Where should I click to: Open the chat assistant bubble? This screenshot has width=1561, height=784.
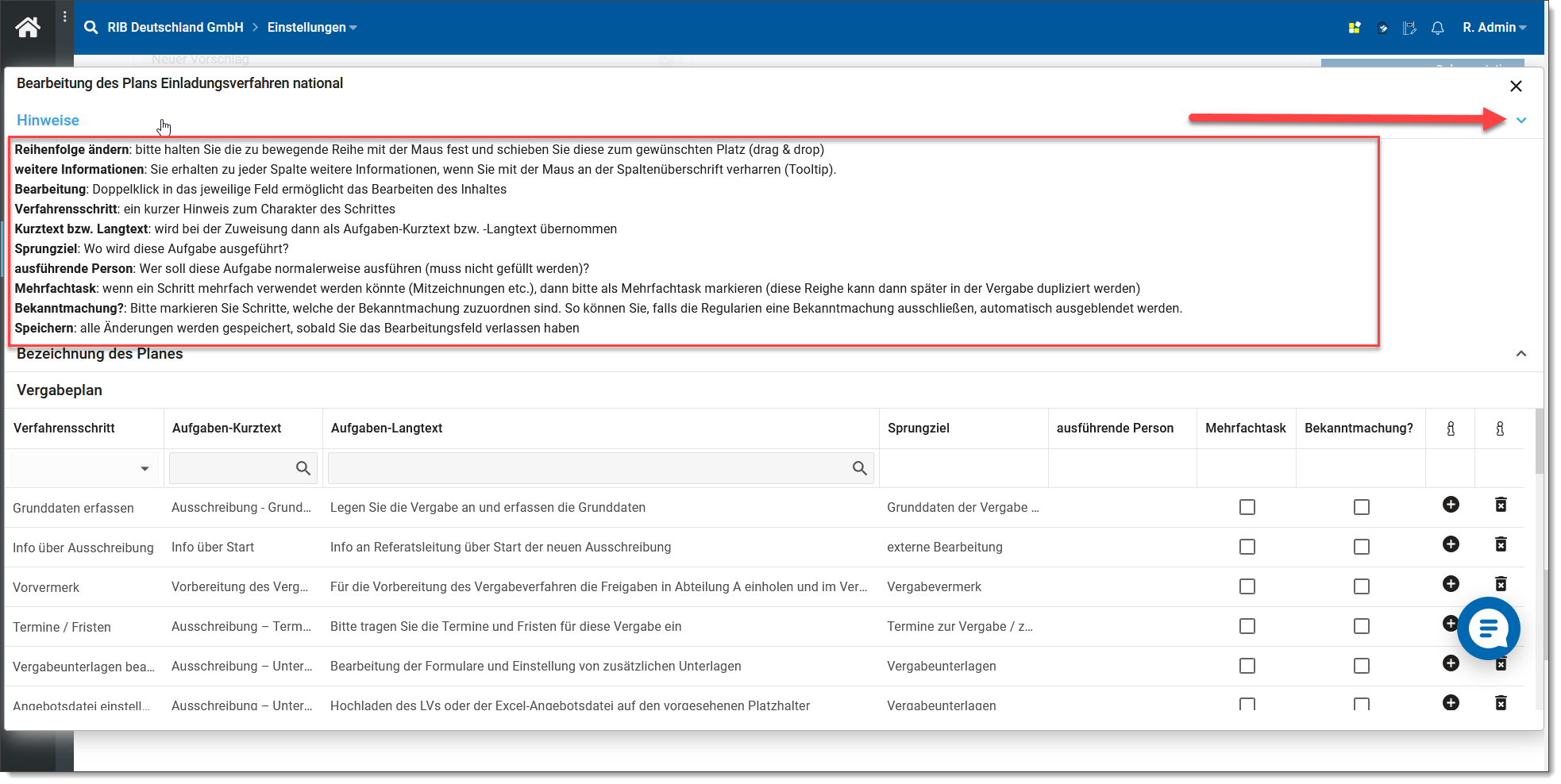click(x=1488, y=629)
